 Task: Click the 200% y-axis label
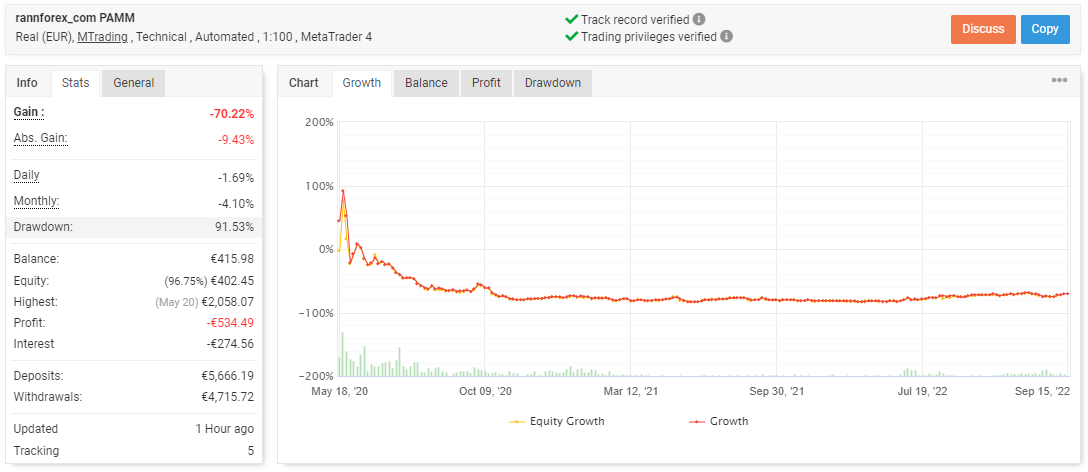click(319, 122)
